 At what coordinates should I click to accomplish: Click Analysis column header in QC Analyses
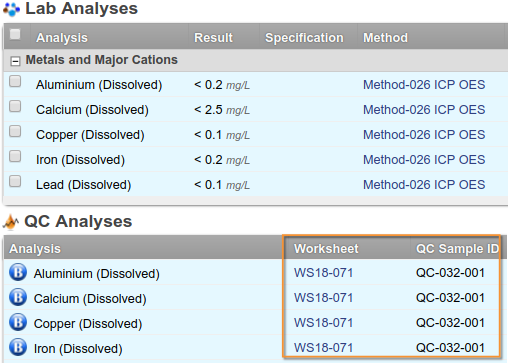coord(35,249)
